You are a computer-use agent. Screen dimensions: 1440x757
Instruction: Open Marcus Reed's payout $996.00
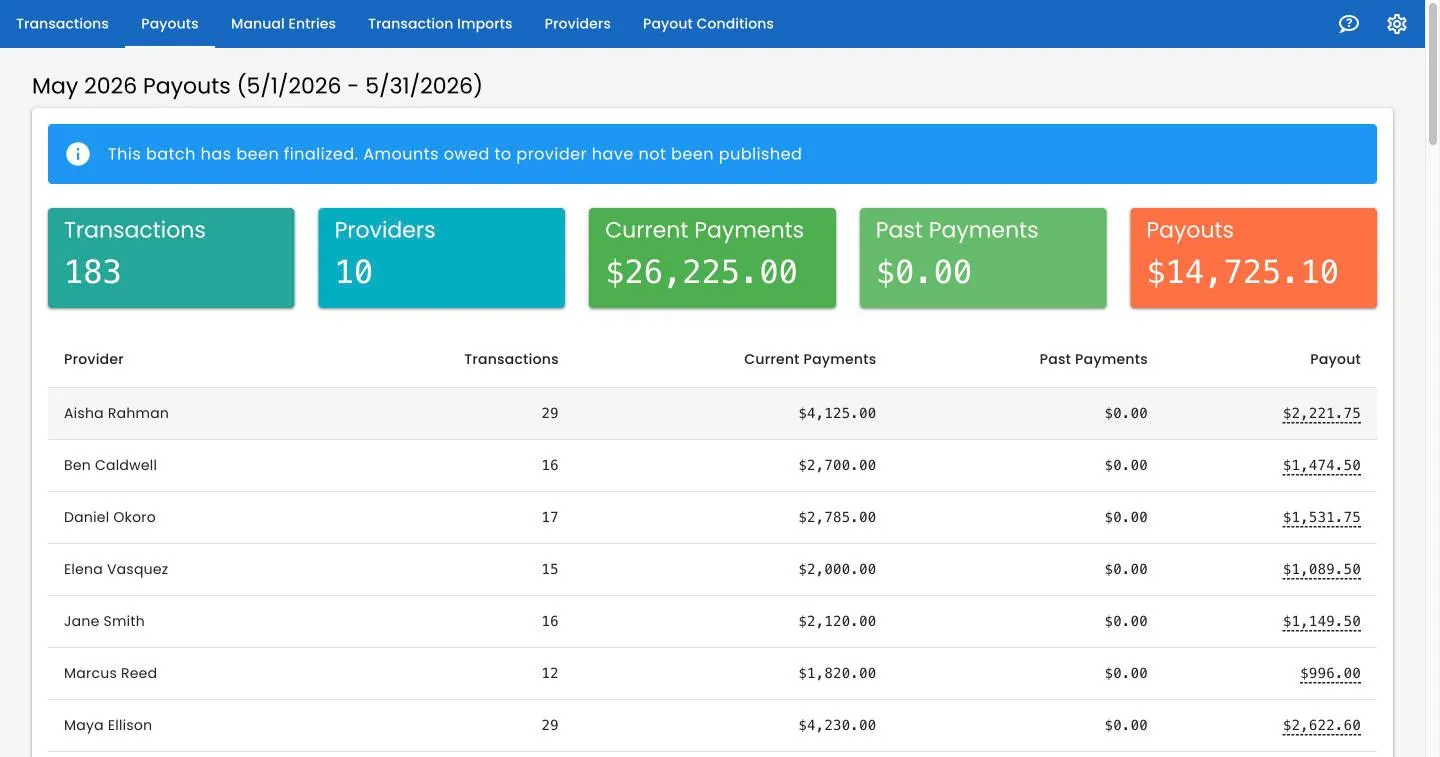tap(1330, 673)
